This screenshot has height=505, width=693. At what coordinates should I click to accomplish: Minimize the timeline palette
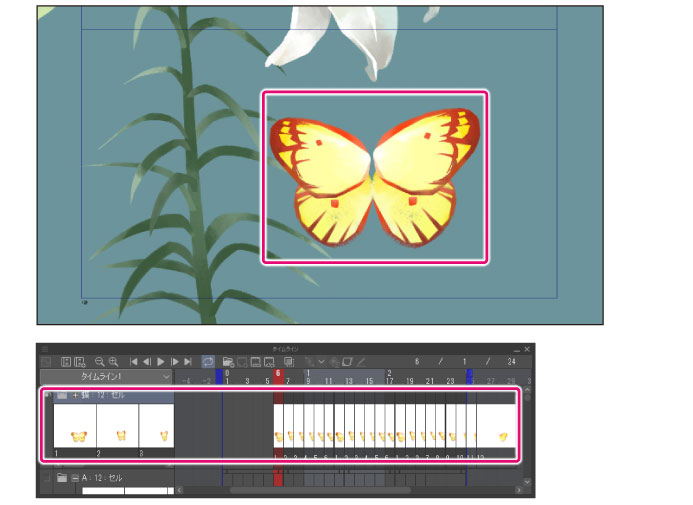pos(517,349)
